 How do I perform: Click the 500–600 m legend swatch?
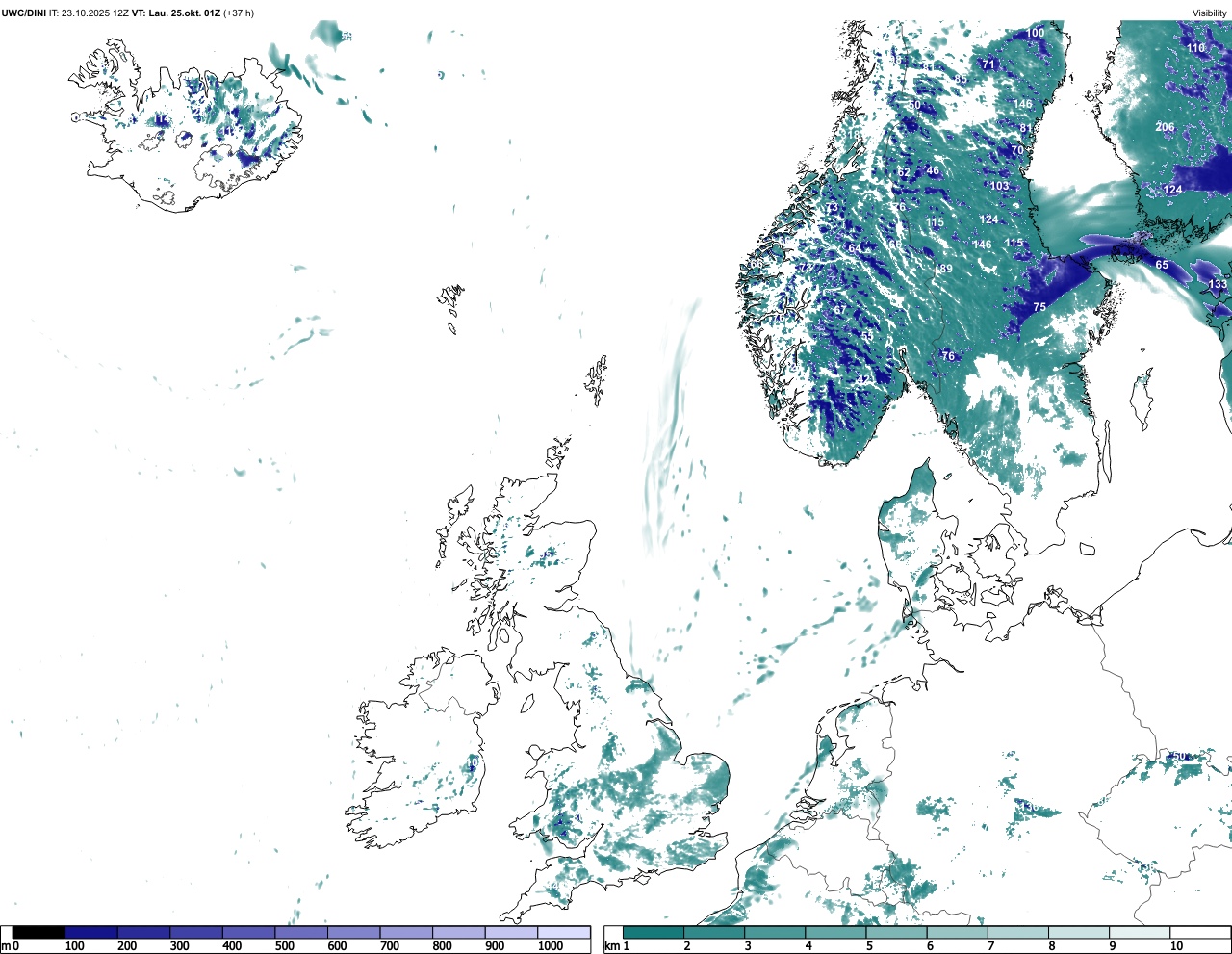click(x=301, y=932)
